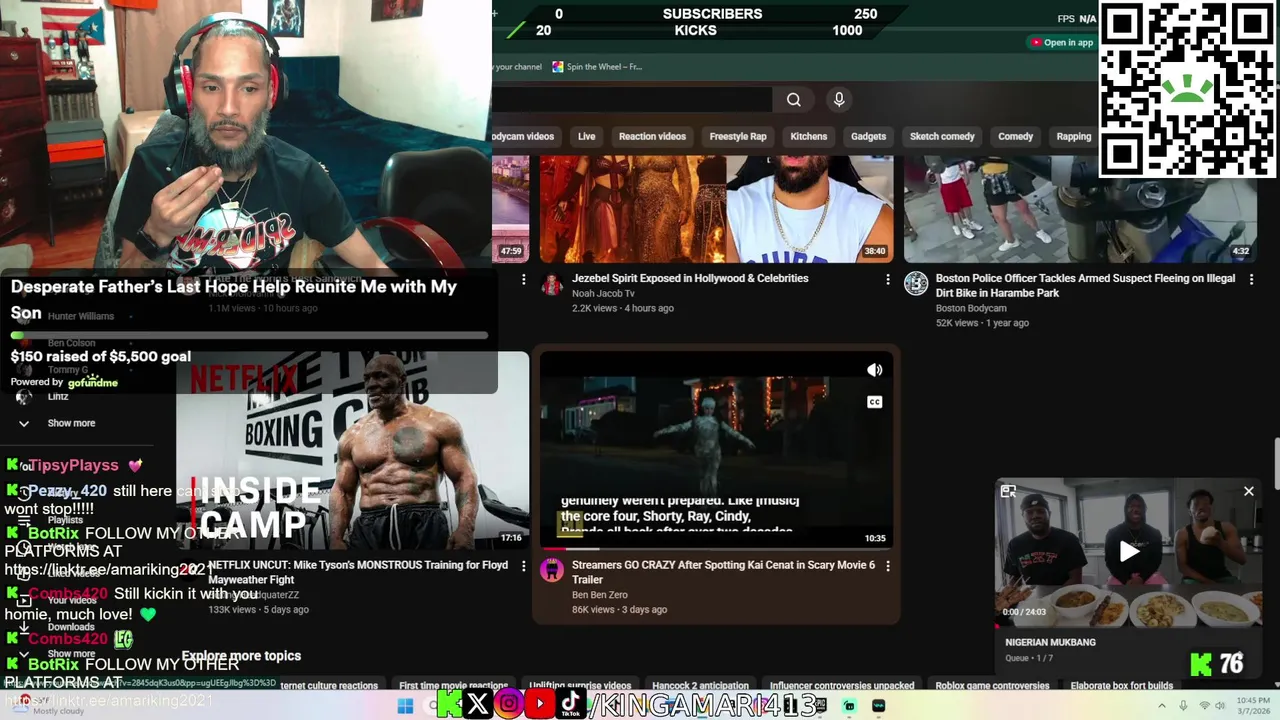Open the Hunter Williams subscription in sidebar
The width and height of the screenshot is (1280, 720).
coord(81,316)
